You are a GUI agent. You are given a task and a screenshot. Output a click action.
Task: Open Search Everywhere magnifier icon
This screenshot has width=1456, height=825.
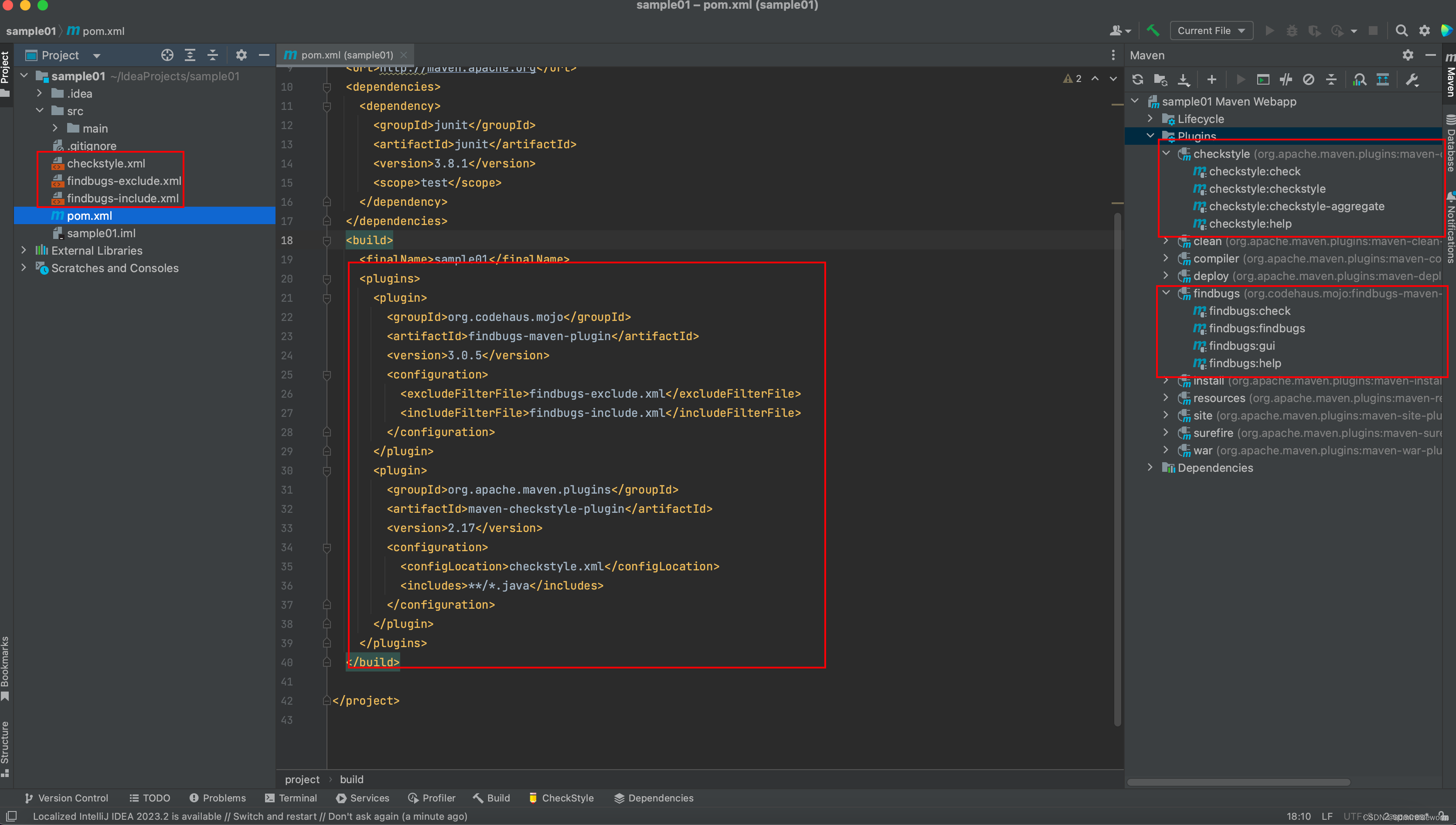click(1402, 31)
